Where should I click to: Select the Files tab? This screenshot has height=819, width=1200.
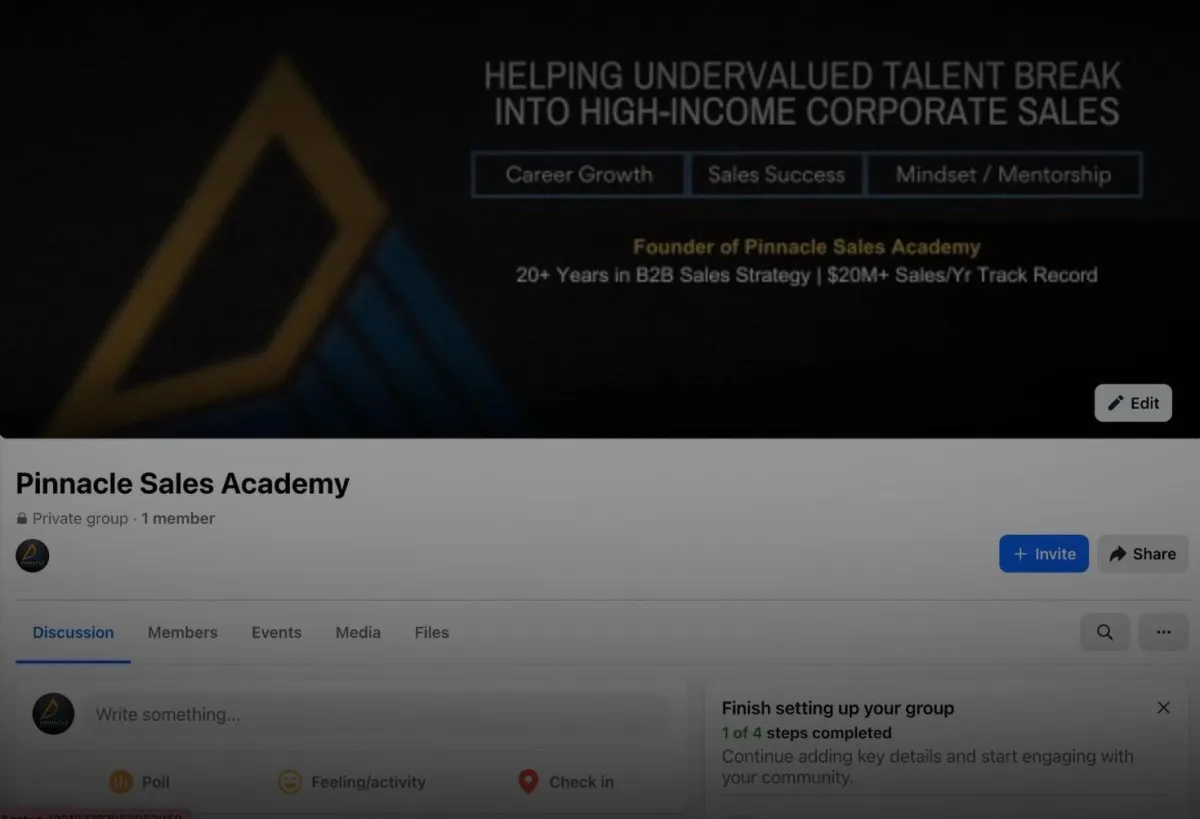pos(432,632)
